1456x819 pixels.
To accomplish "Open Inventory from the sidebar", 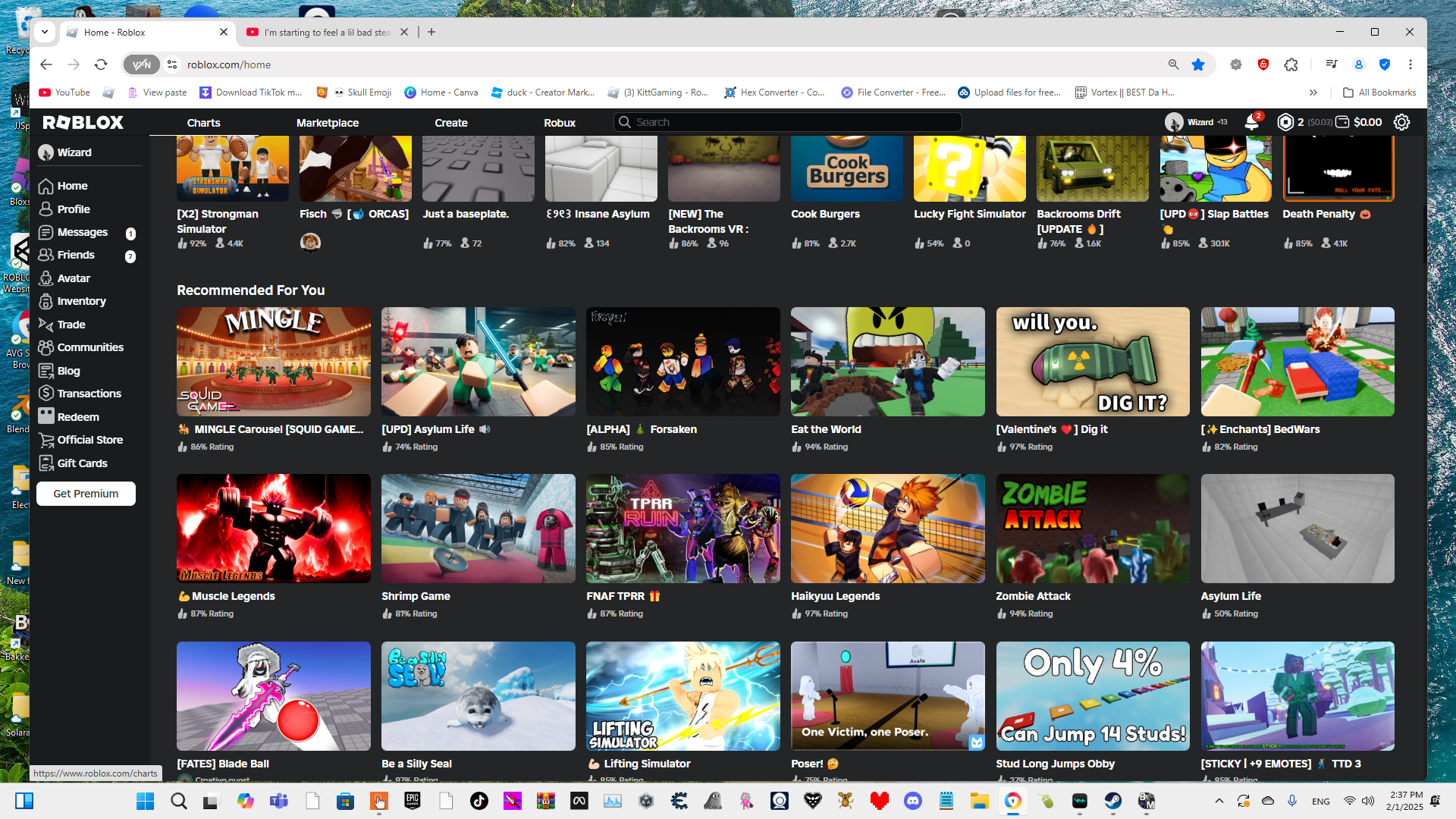I will (81, 301).
